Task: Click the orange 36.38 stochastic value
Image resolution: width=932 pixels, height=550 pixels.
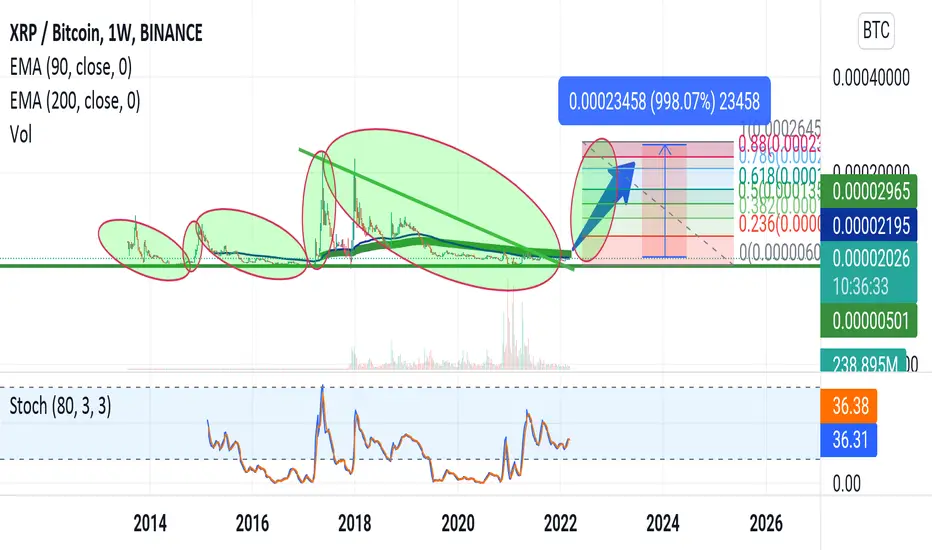Action: 848,406
